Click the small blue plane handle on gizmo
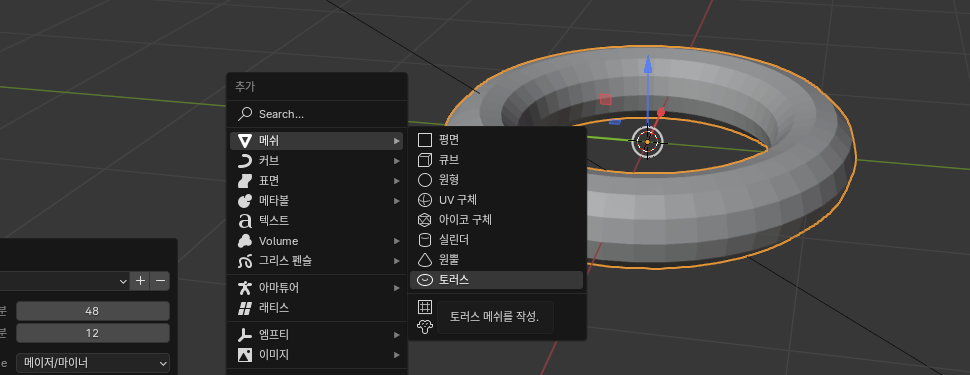 614,122
